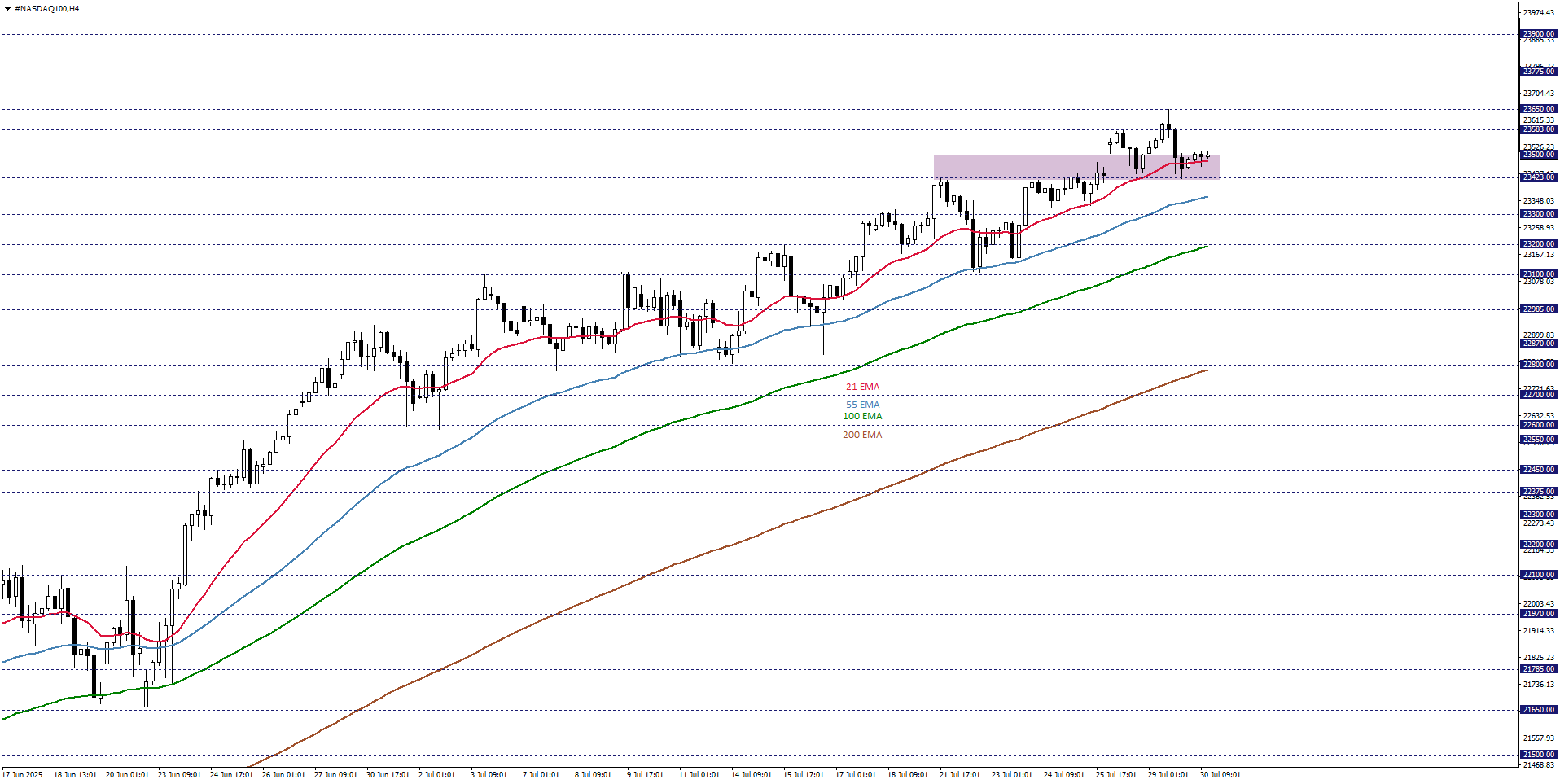Click the 22200.00 horizontal line price tag
Viewport: 1560px width, 784px height.
[1539, 545]
